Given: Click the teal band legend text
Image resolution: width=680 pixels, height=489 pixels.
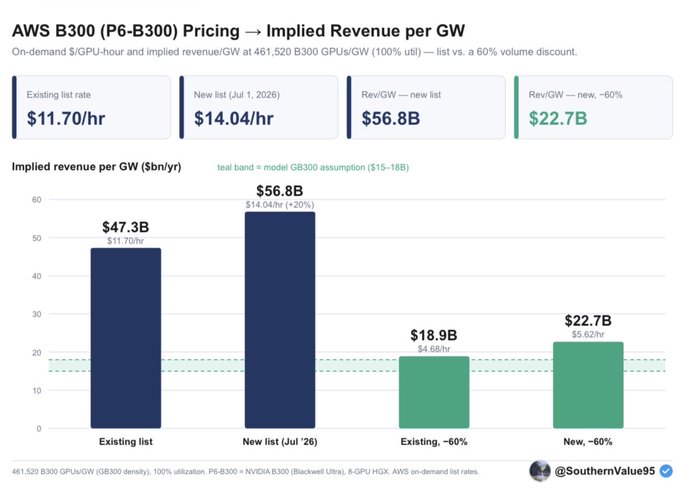Looking at the screenshot, I should tap(313, 167).
